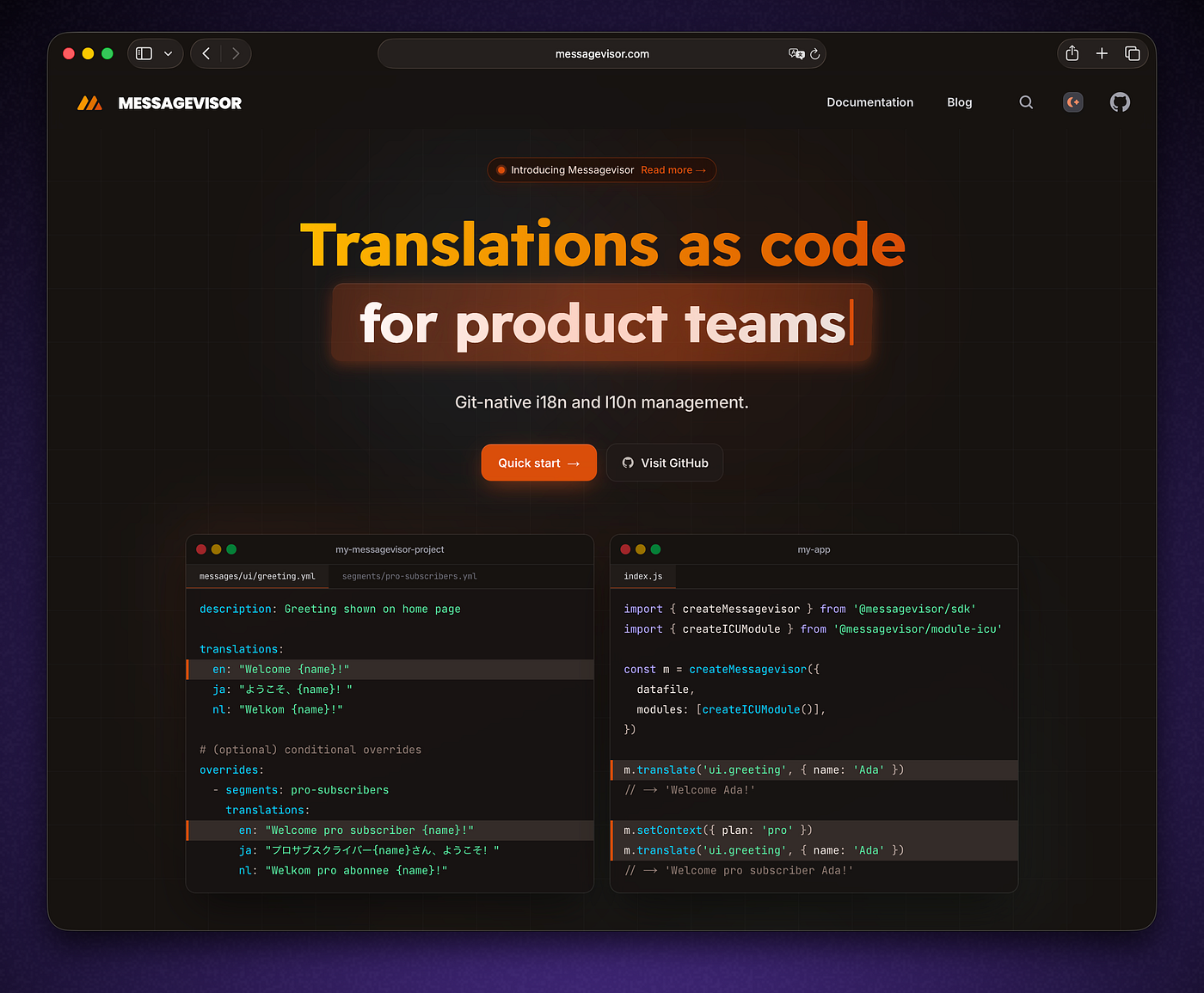Click Git-native i18n and l10n tagline
1204x993 pixels.
tap(602, 402)
